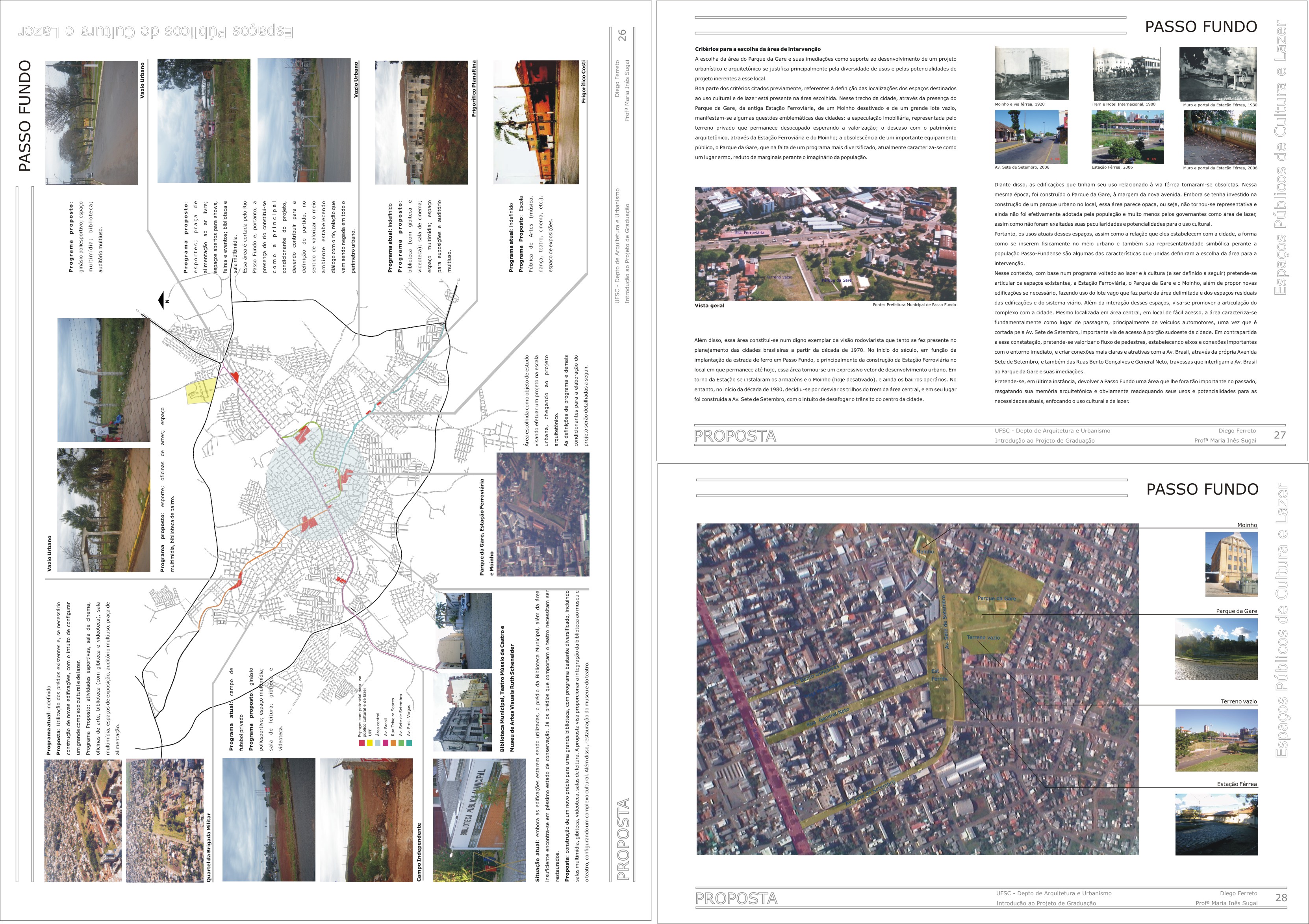Click the 'Frigorífico Costi' caption

584,82
